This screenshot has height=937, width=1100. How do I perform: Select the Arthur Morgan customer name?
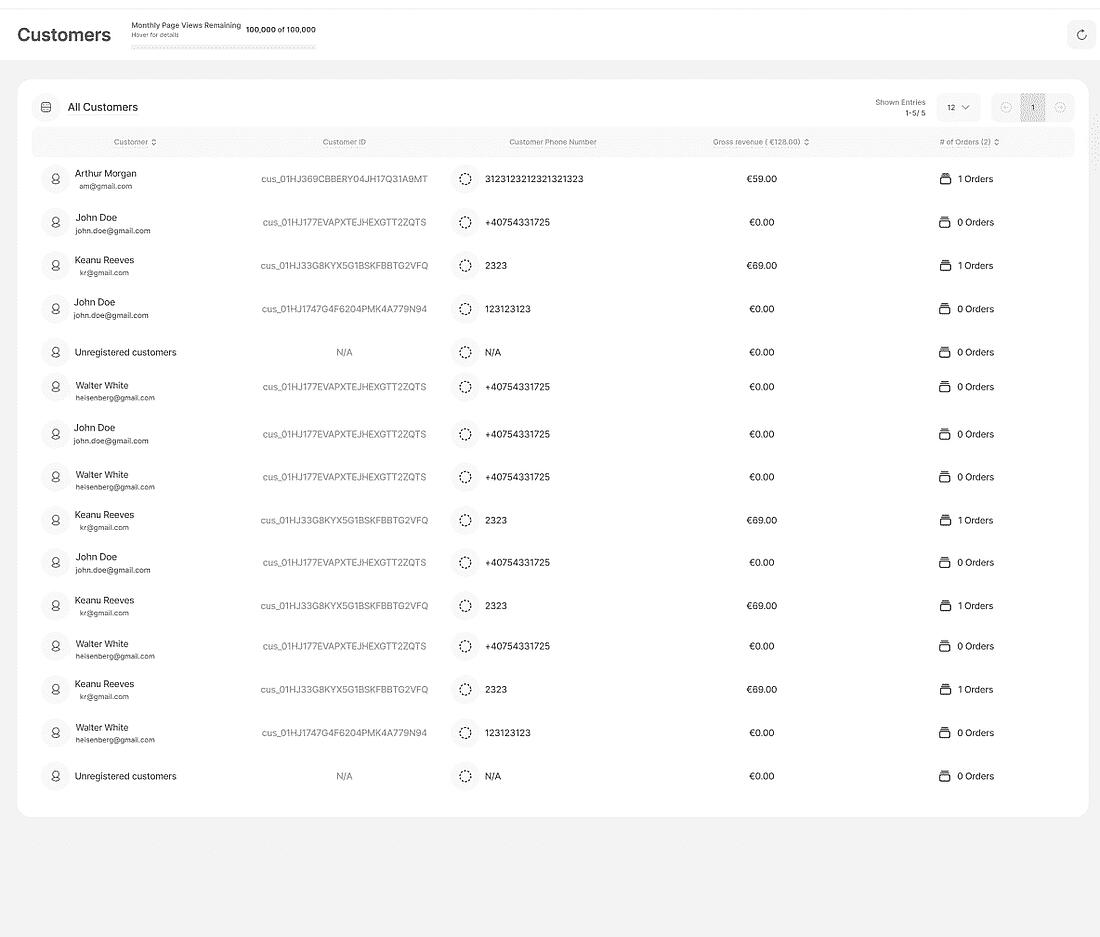tap(105, 174)
